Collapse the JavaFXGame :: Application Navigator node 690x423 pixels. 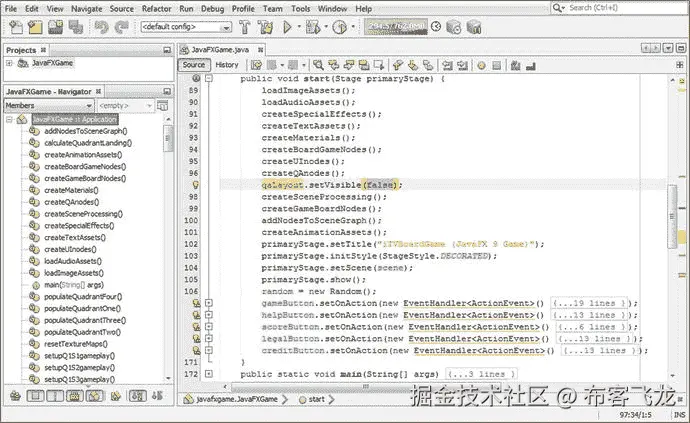coord(9,119)
